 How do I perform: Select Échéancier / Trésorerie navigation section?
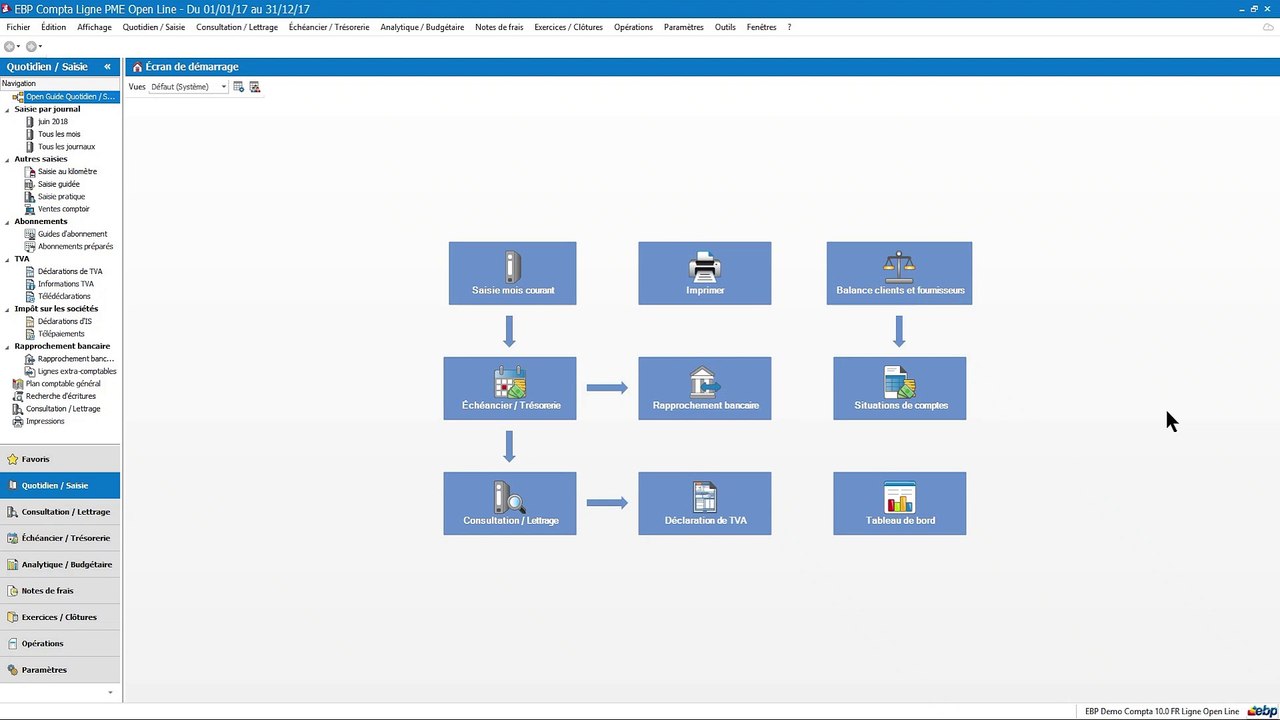[x=60, y=538]
